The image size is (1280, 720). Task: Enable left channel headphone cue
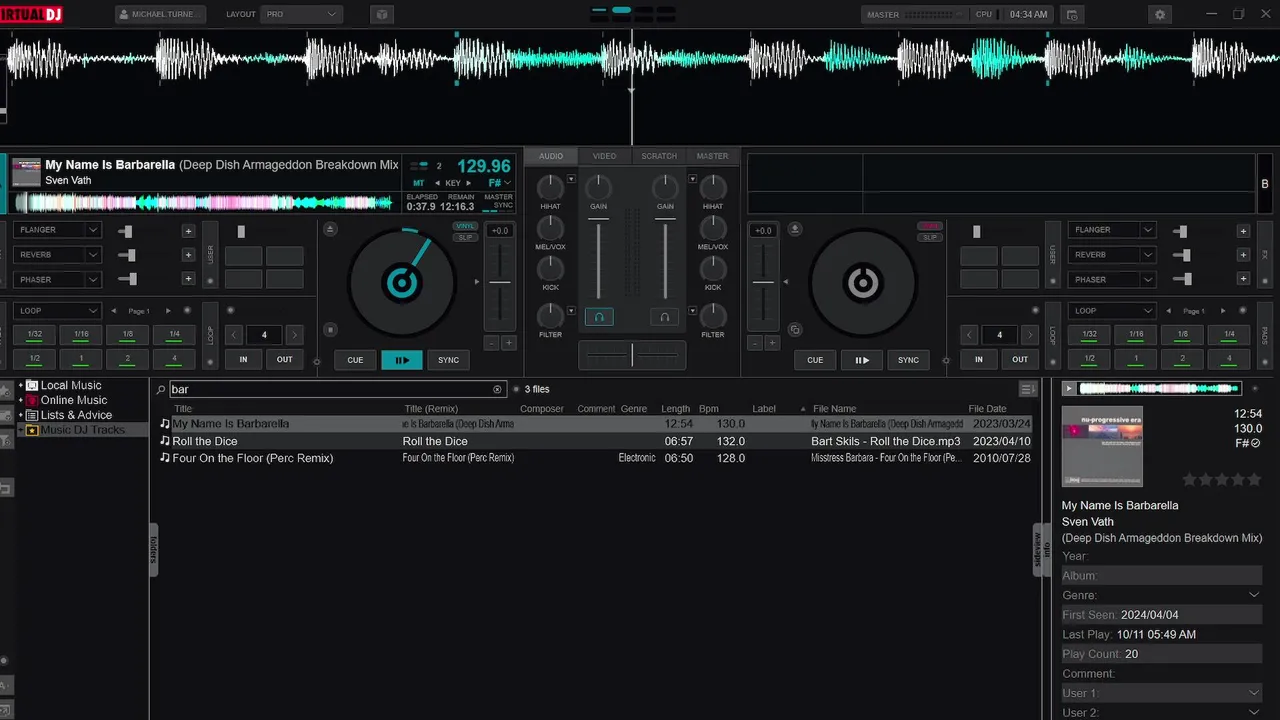pyautogui.click(x=599, y=317)
